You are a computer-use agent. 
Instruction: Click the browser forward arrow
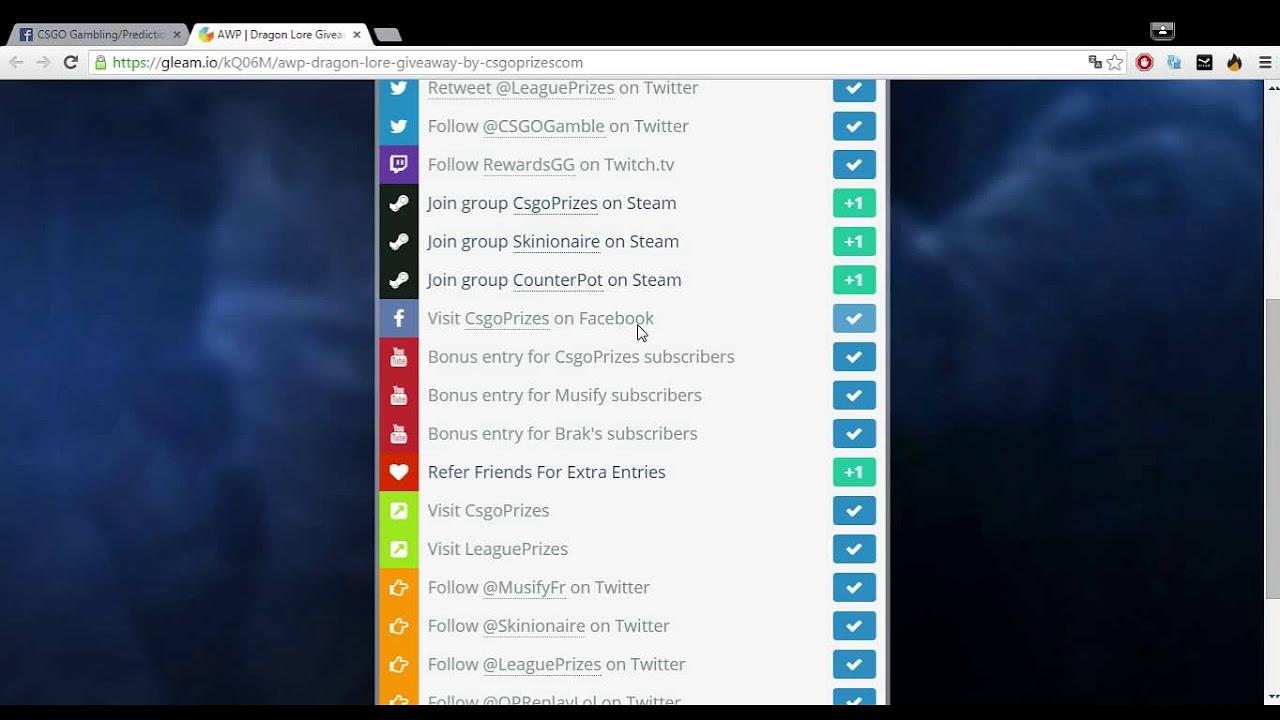click(43, 62)
